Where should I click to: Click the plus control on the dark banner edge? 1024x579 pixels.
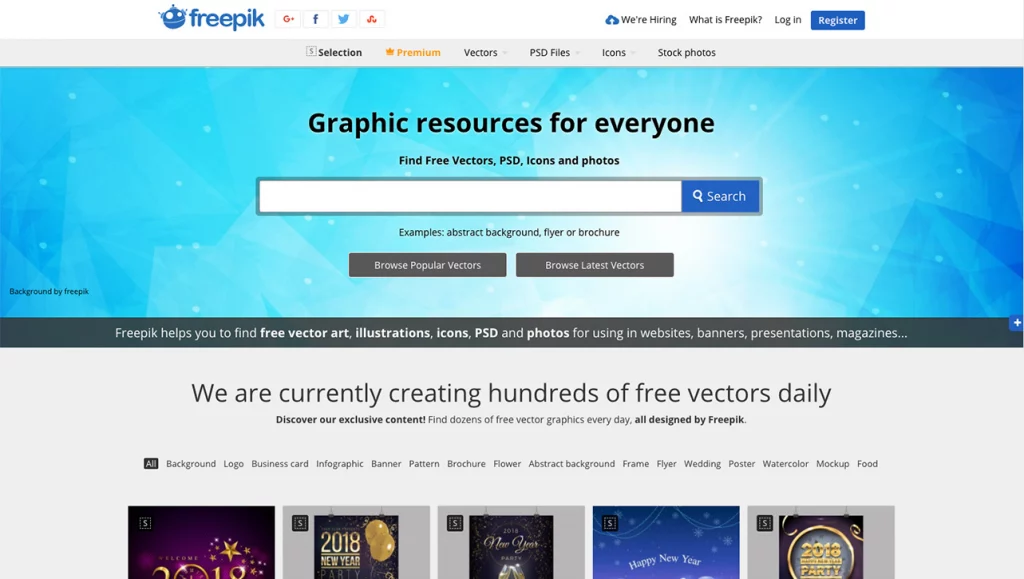tap(1017, 322)
